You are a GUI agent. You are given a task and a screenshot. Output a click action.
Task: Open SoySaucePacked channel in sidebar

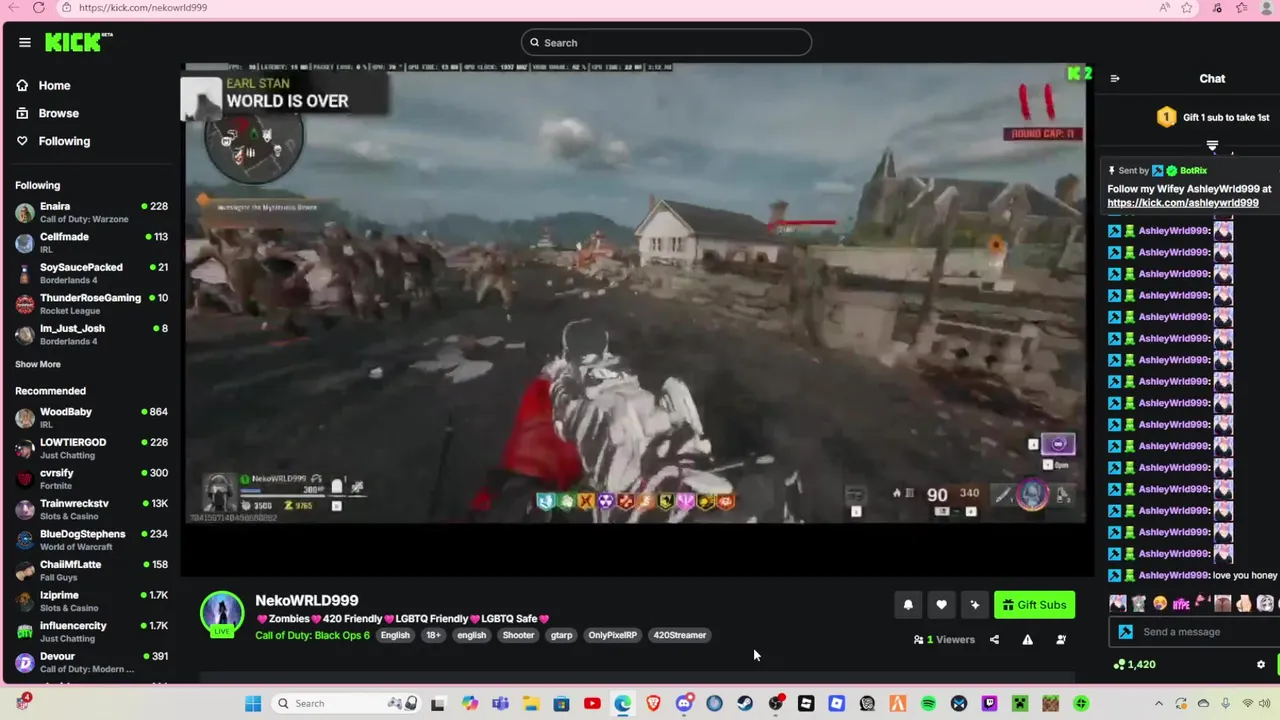coord(91,273)
